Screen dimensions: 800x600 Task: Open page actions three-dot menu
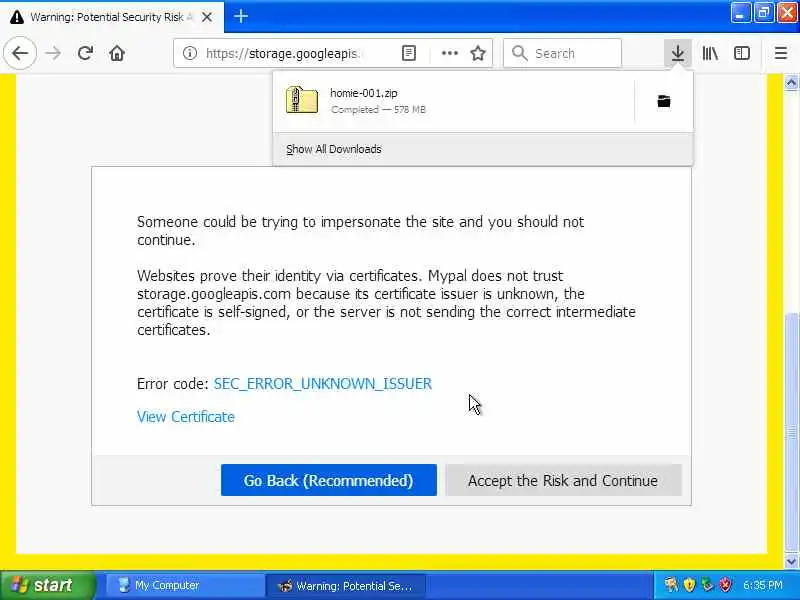click(x=449, y=53)
